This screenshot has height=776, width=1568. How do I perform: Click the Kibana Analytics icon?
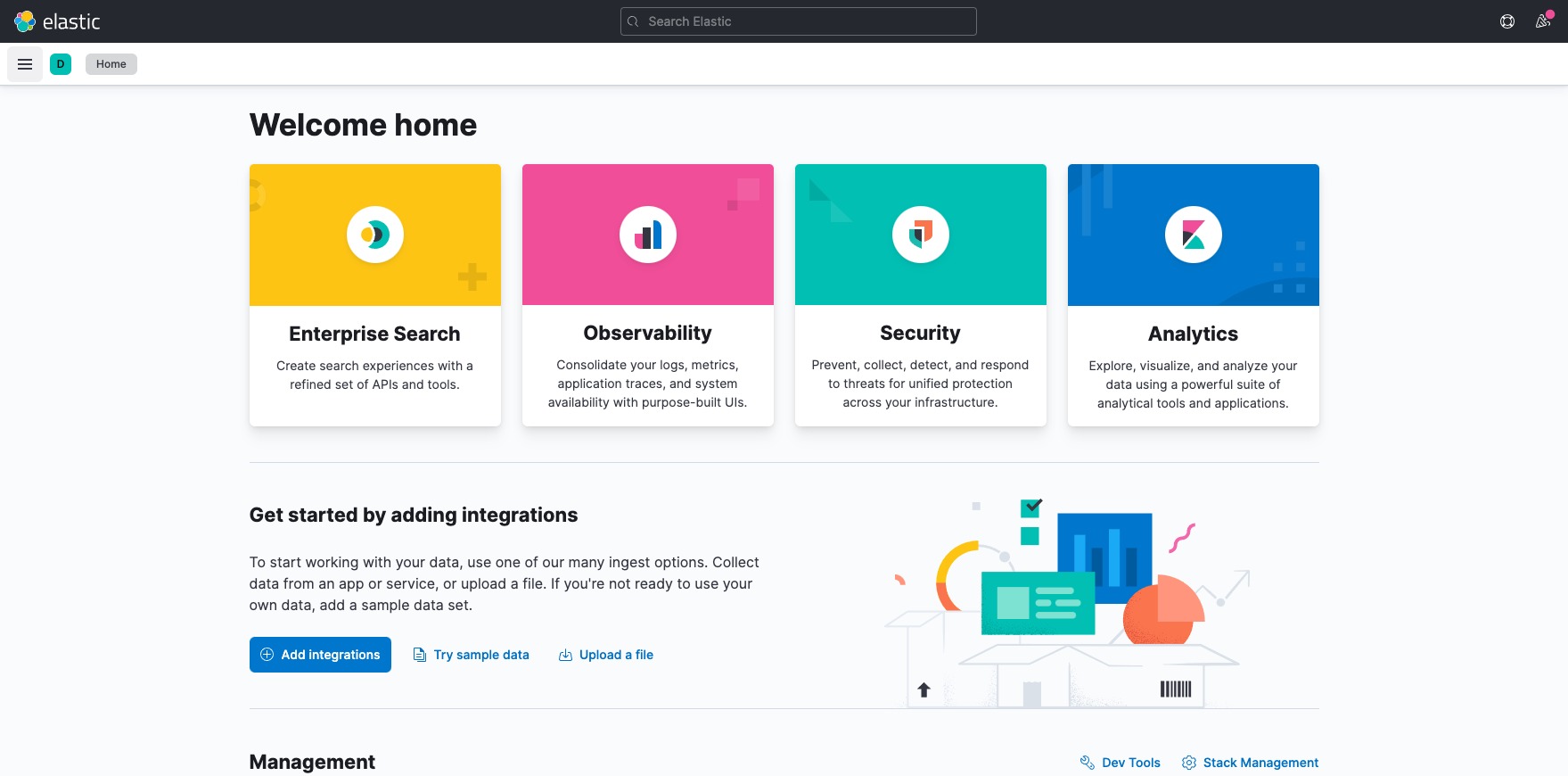[1194, 235]
